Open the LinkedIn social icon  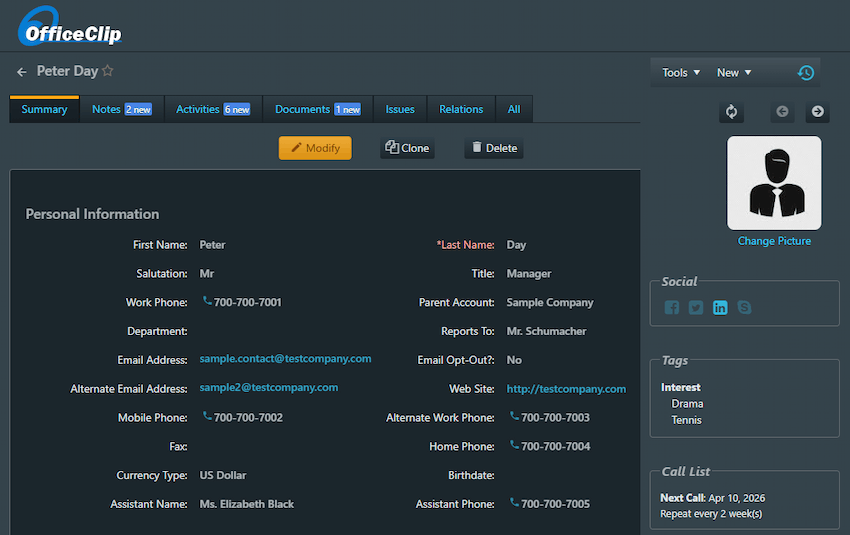click(x=720, y=307)
